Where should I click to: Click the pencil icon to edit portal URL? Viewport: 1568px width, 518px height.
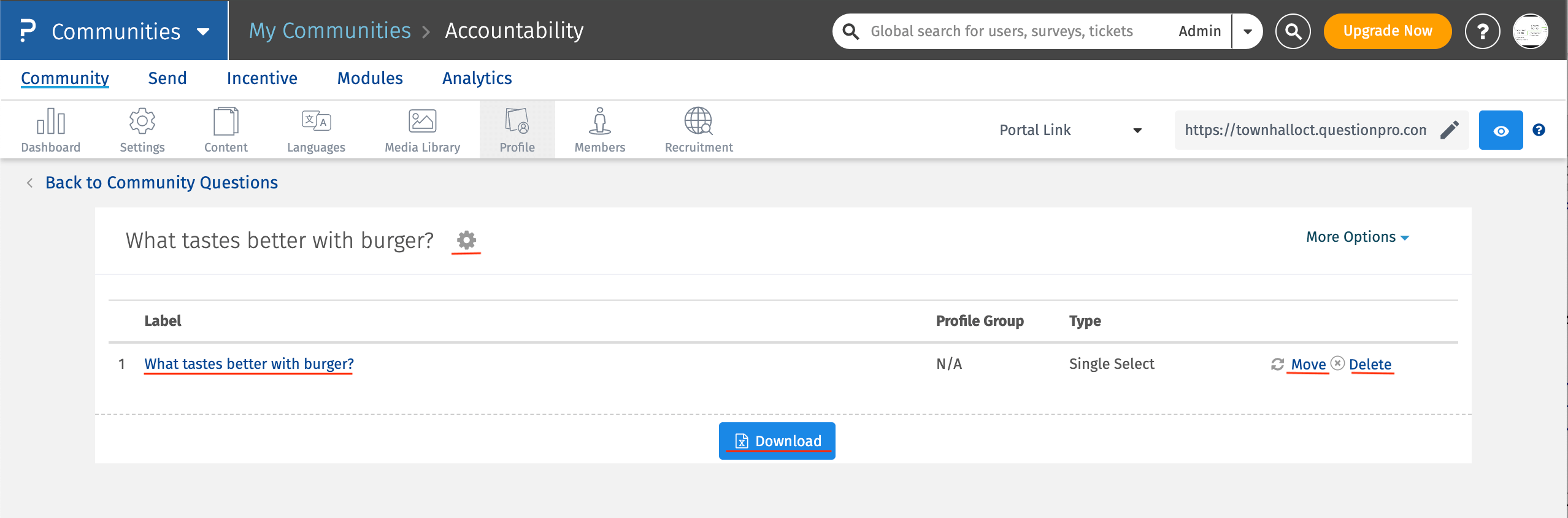point(1450,130)
